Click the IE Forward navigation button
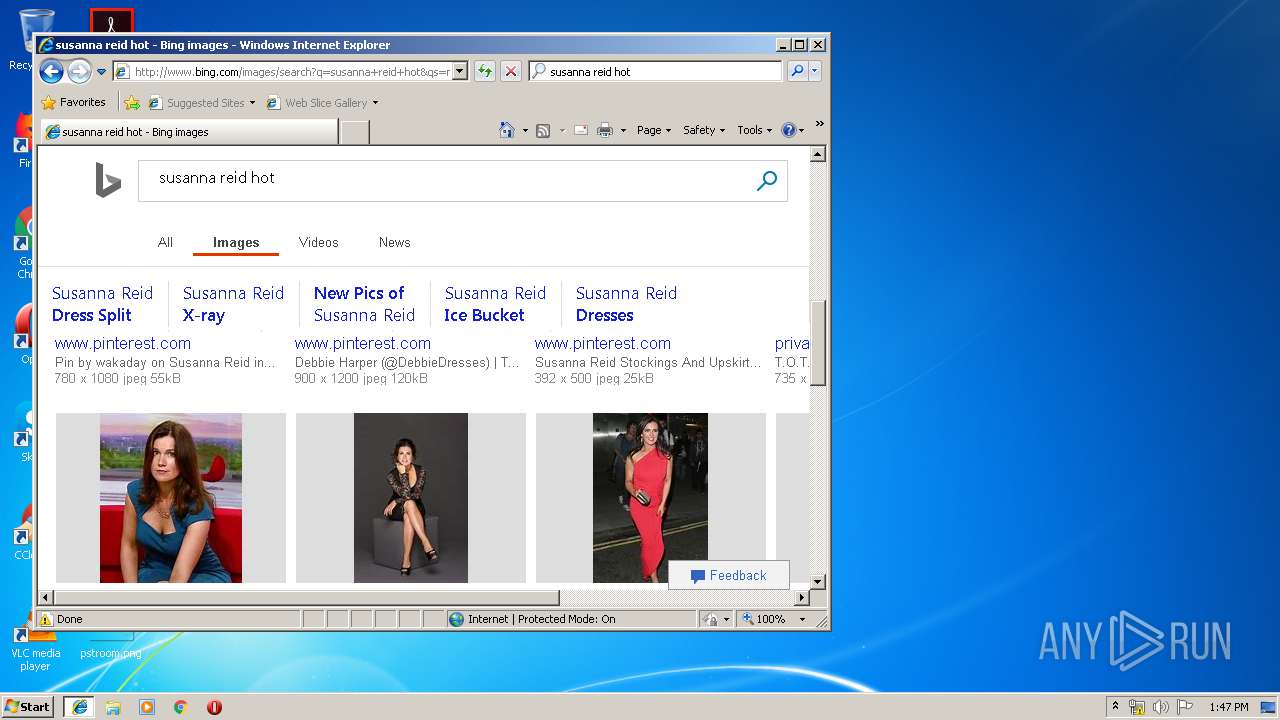This screenshot has width=1280, height=720. pyautogui.click(x=79, y=71)
